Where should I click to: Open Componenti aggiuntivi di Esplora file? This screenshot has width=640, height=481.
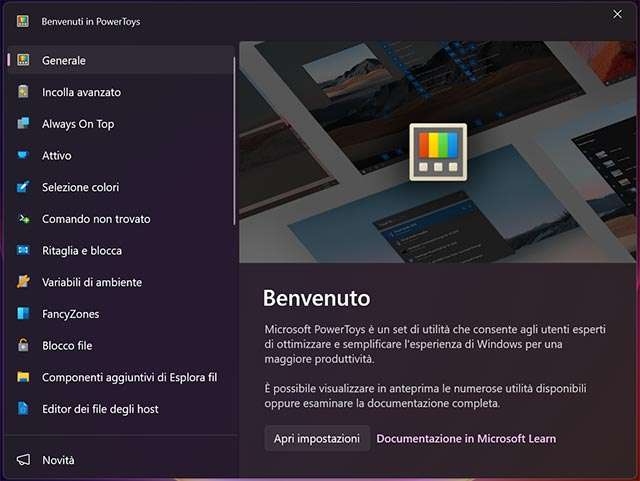(x=120, y=377)
